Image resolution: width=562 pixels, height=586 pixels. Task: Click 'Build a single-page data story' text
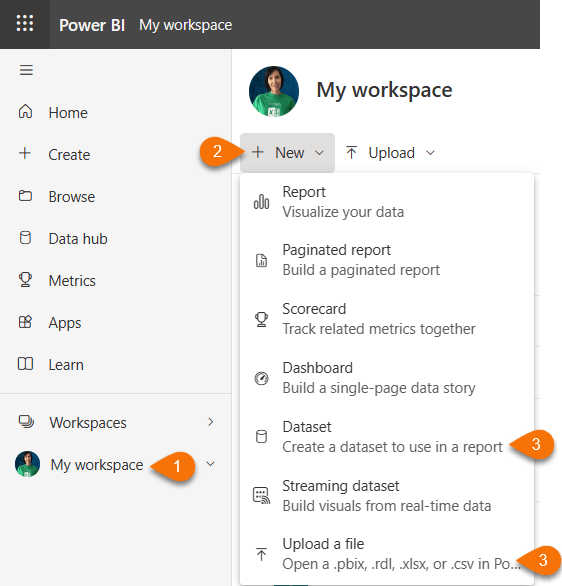[379, 388]
